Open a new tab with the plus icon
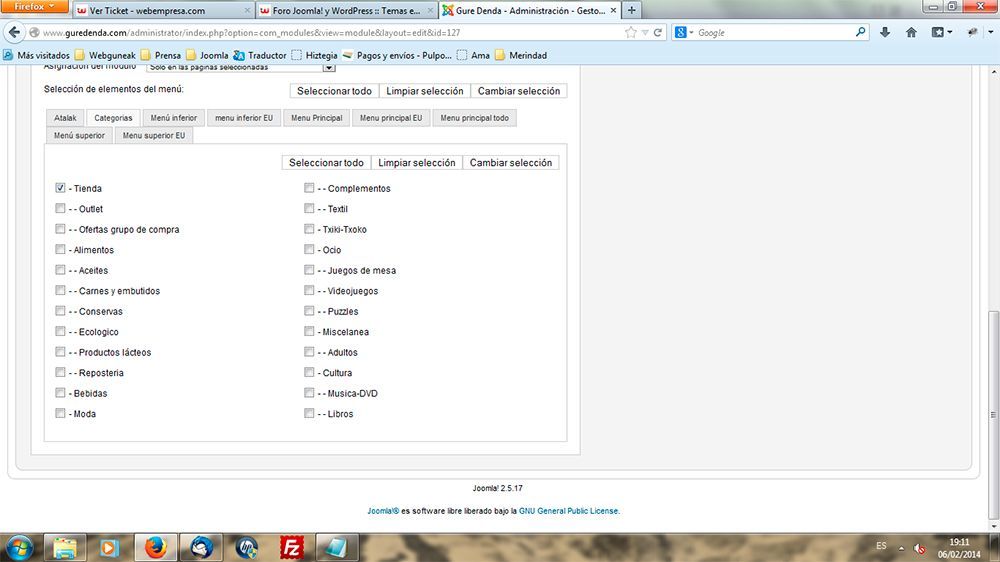The width and height of the screenshot is (1000, 562). click(x=631, y=10)
